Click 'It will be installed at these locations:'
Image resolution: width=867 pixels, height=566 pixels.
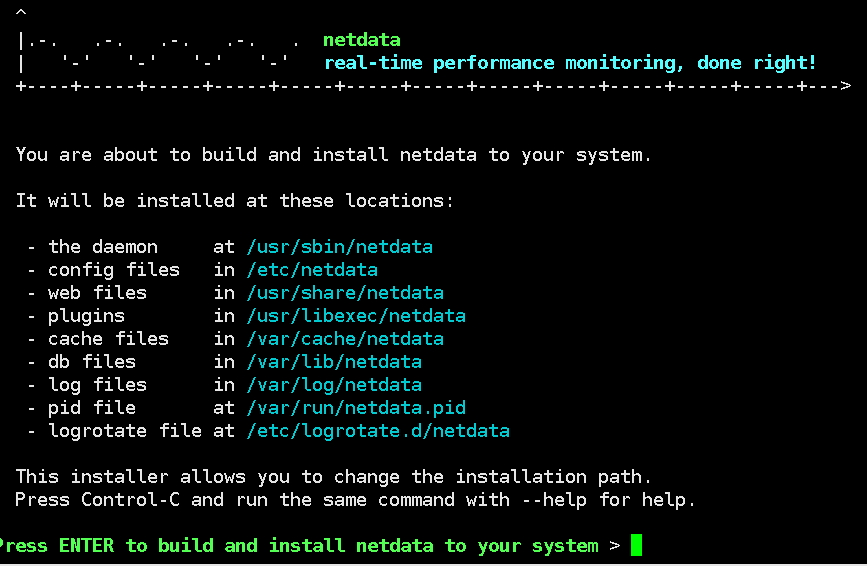click(x=234, y=201)
